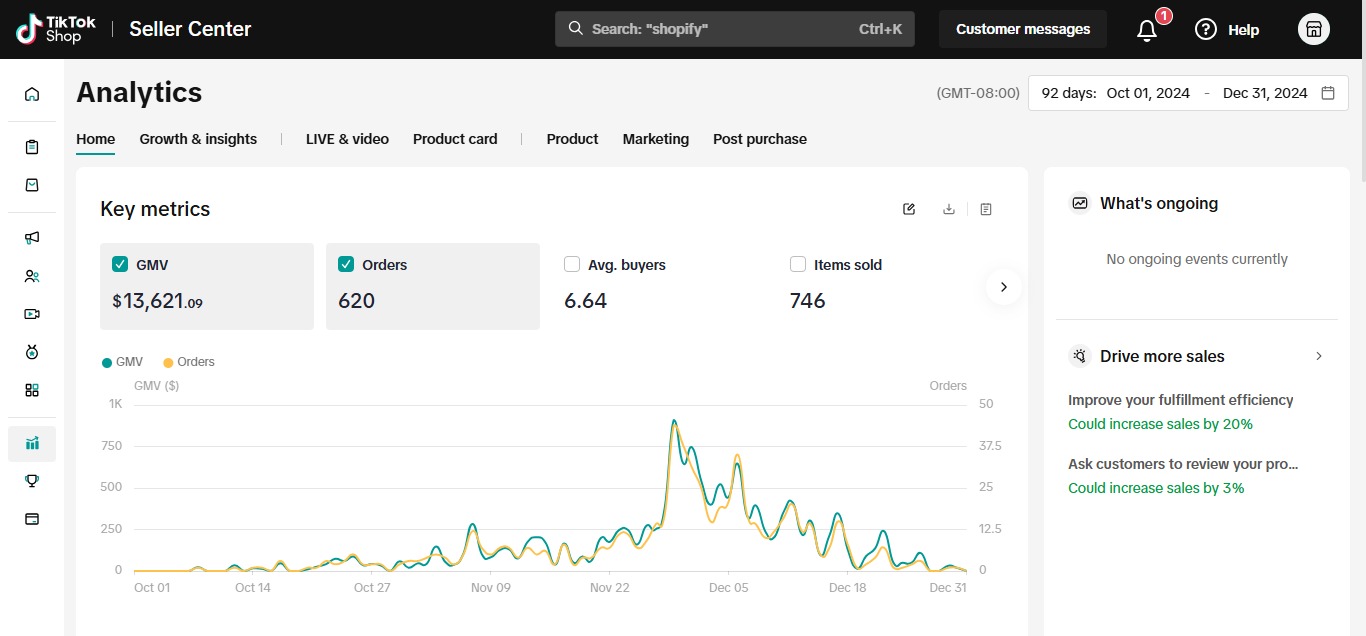The width and height of the screenshot is (1366, 636).
Task: Click the calendar icon in date range
Action: 1328,93
